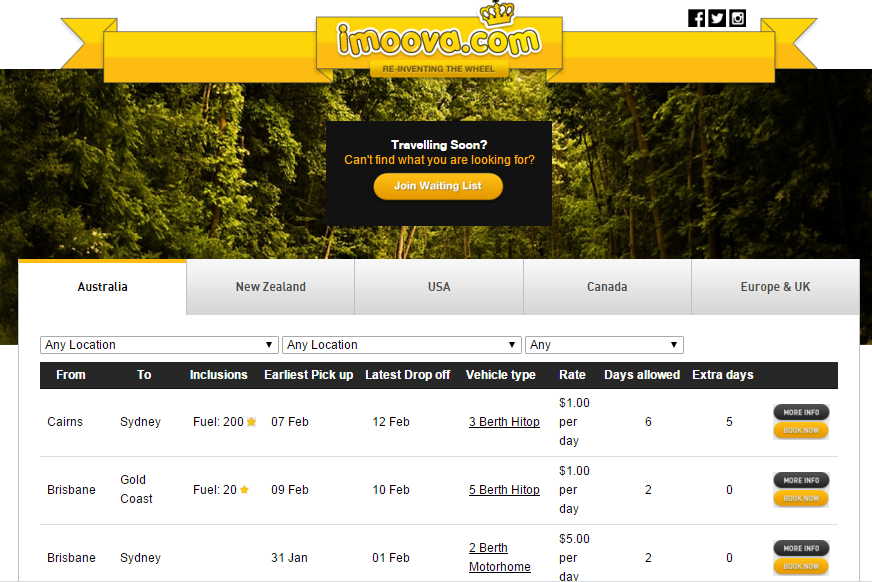Click Brisbane in the 31 Jan row

(71, 558)
